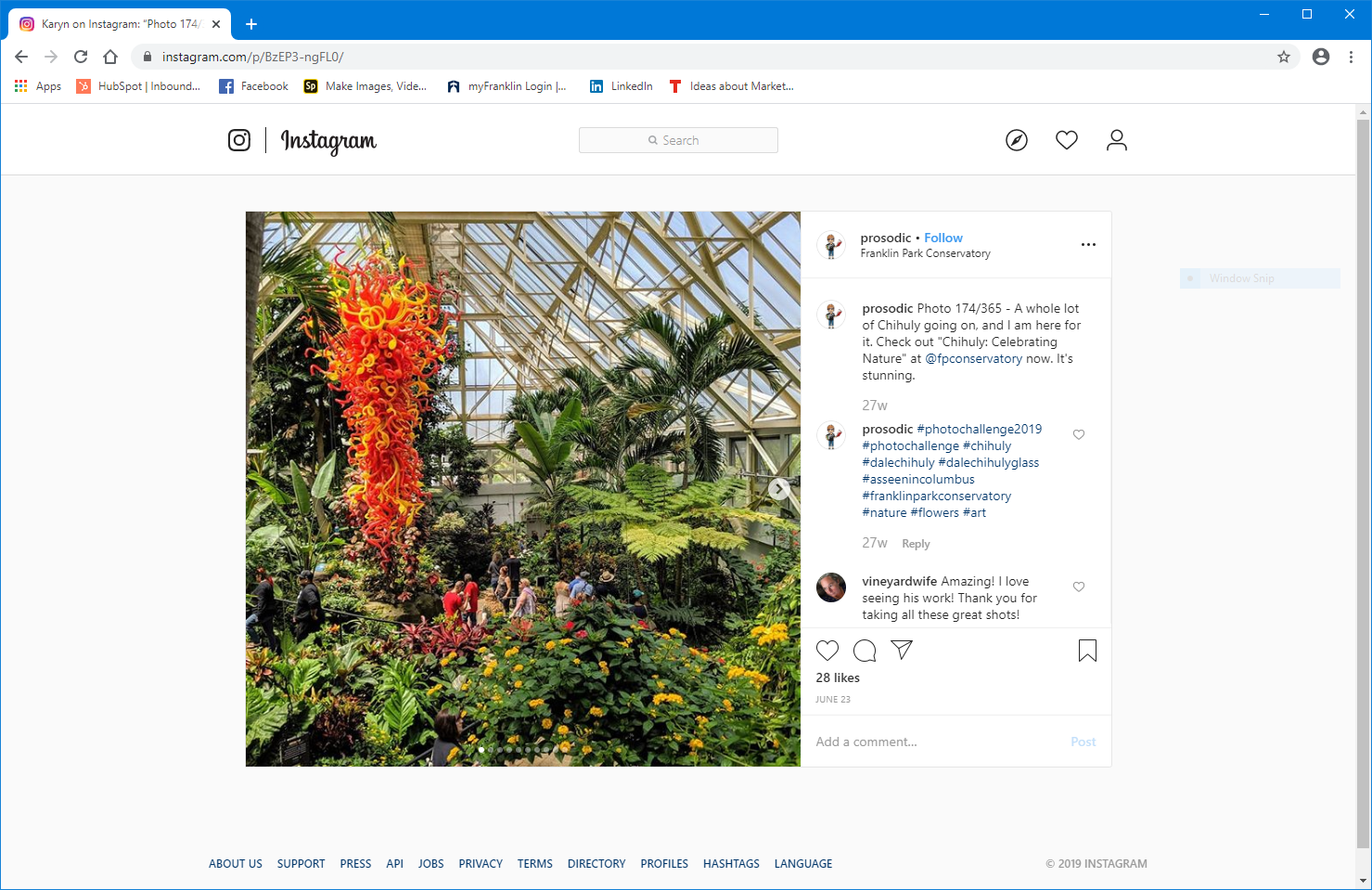Go to next photo in carousel

(x=779, y=489)
